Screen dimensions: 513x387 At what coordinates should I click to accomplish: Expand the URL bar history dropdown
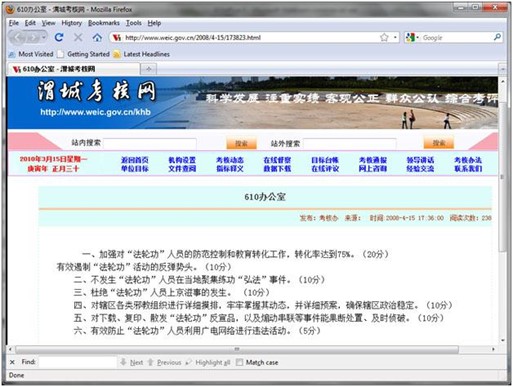point(395,37)
